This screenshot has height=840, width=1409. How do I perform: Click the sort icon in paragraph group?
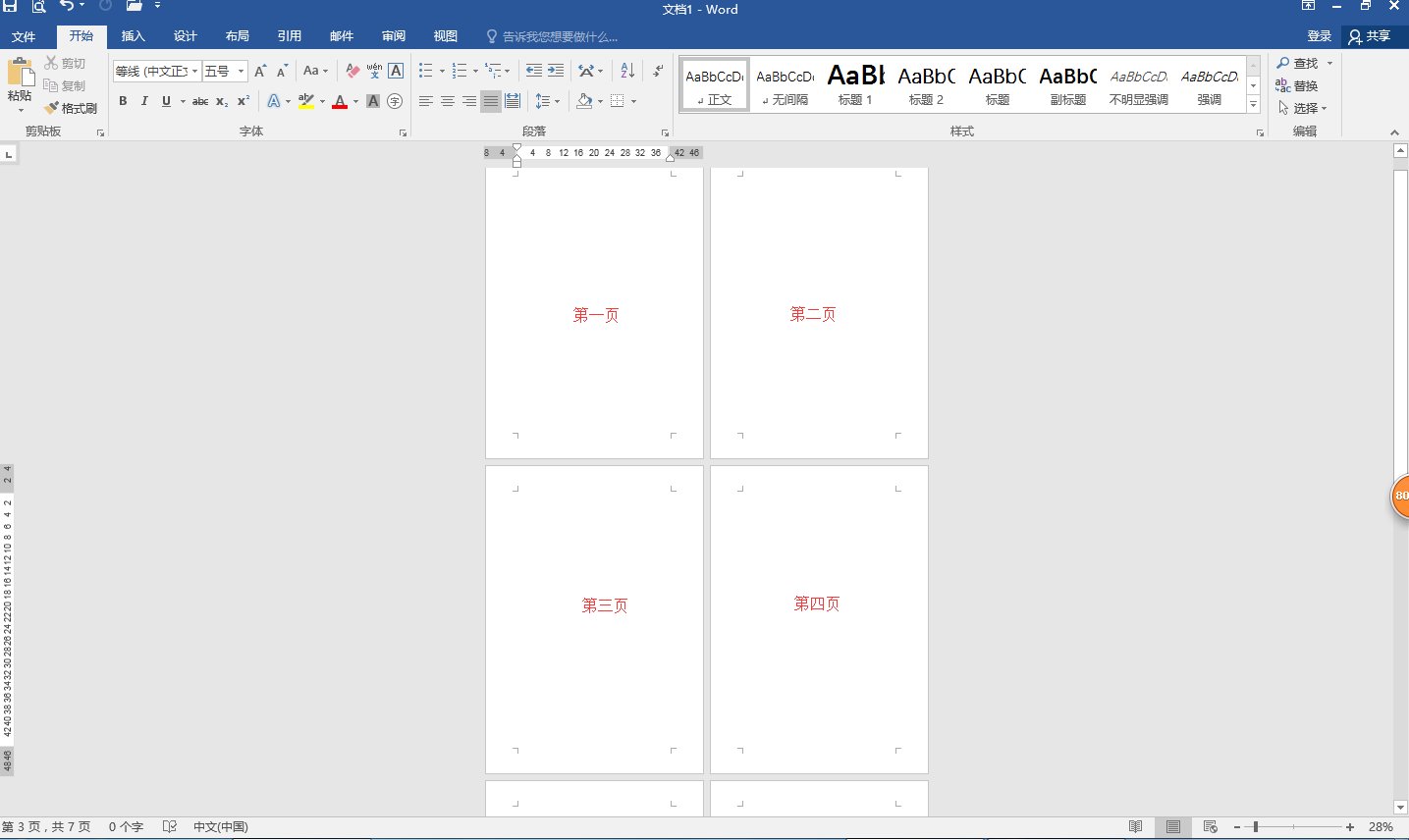(x=625, y=70)
